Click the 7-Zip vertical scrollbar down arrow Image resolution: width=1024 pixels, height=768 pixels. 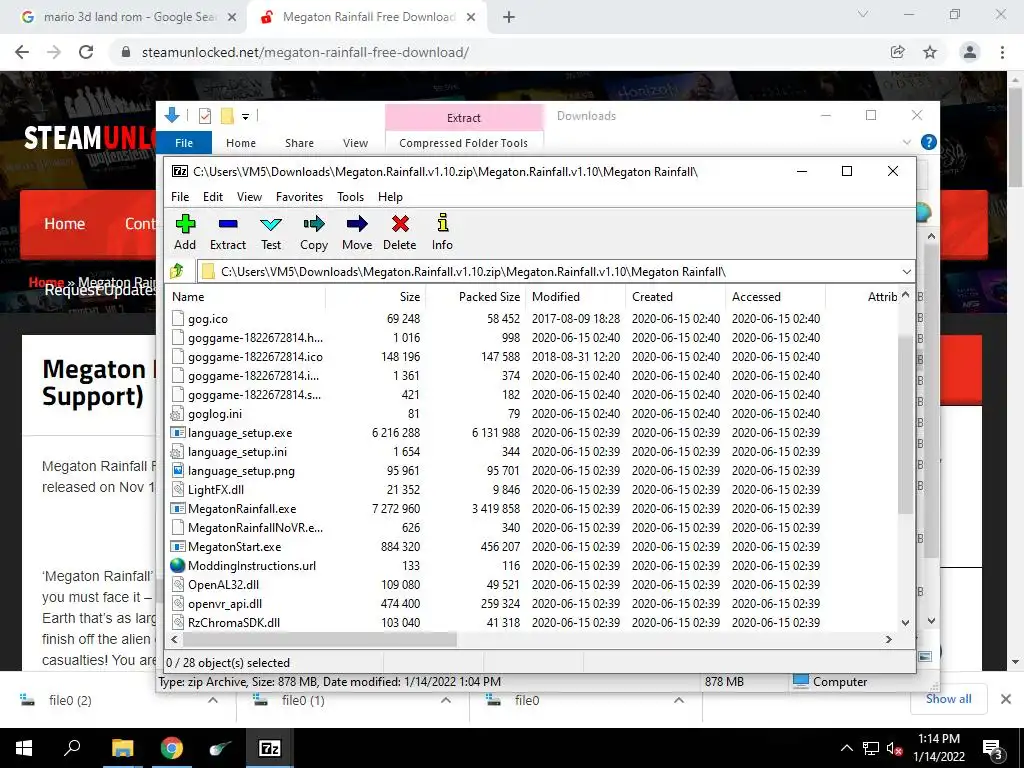click(x=905, y=622)
